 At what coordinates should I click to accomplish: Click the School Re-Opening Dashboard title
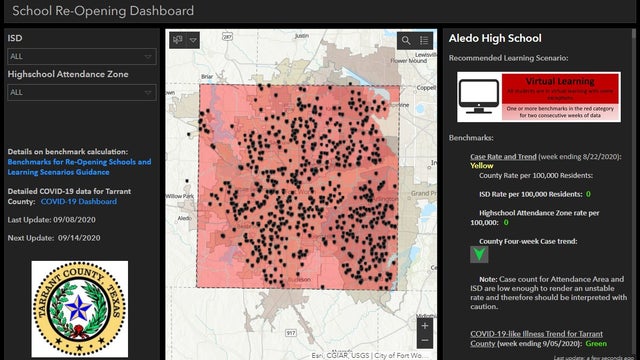pos(103,11)
